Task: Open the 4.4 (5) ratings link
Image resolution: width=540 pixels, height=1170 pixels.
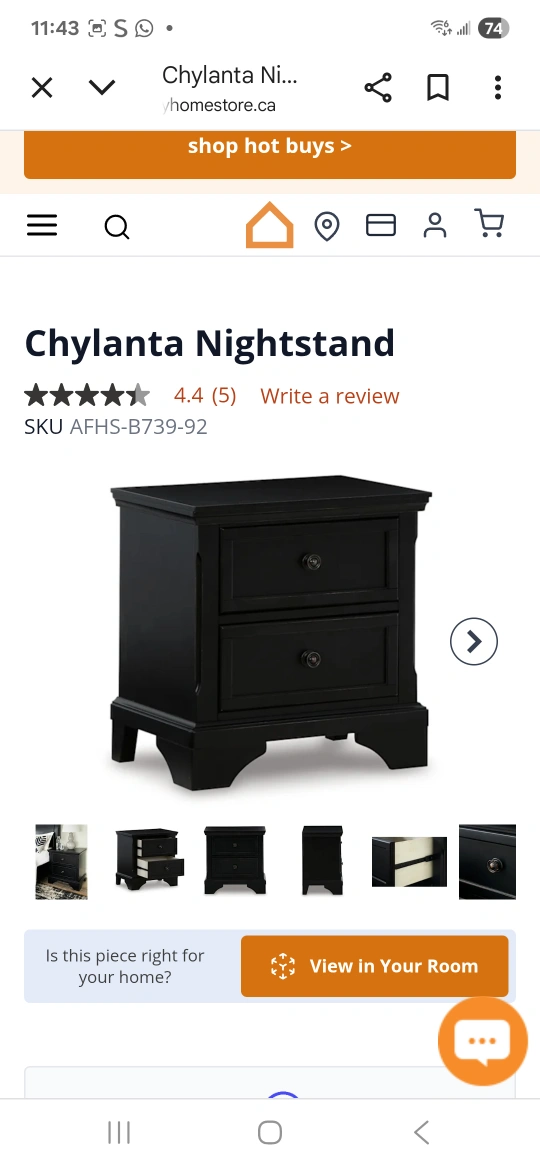Action: pyautogui.click(x=205, y=395)
